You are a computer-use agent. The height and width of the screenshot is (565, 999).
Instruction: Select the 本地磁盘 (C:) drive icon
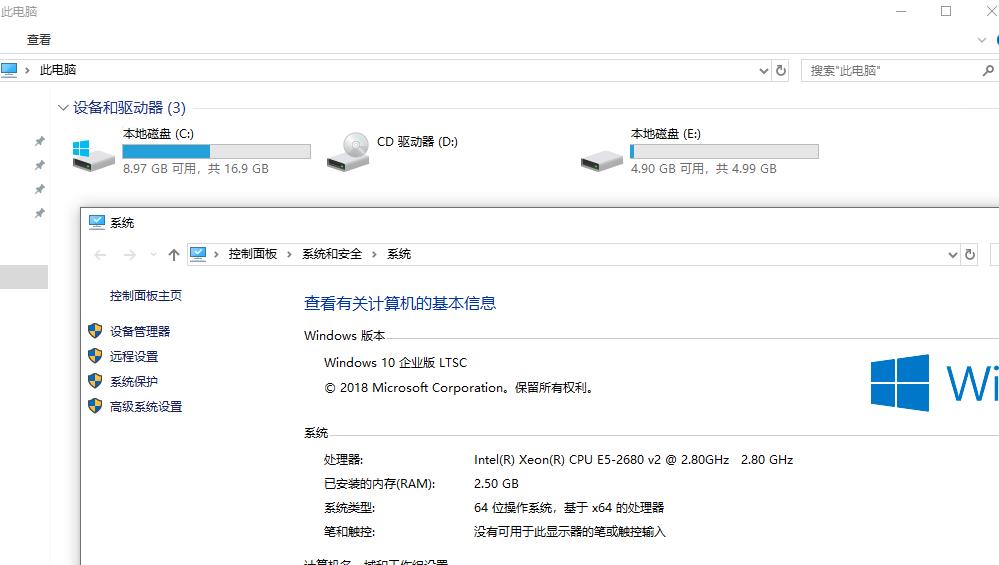point(93,155)
